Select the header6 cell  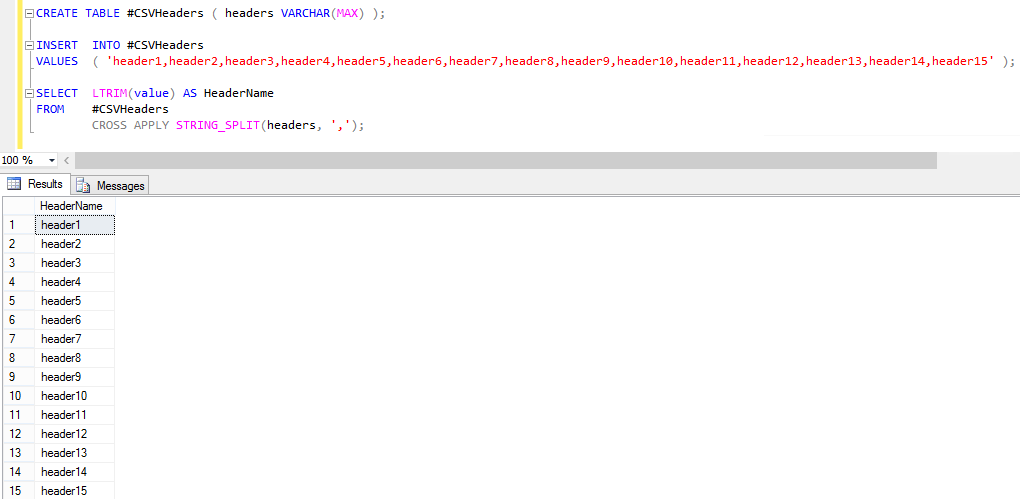[x=74, y=319]
